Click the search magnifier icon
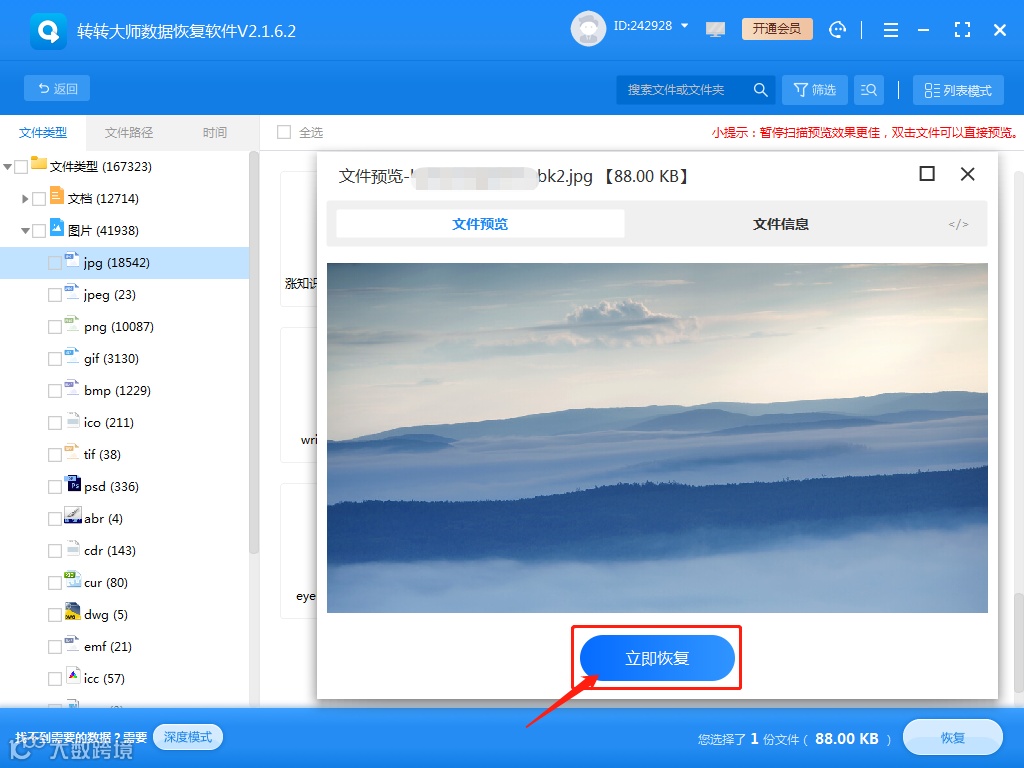 [760, 89]
